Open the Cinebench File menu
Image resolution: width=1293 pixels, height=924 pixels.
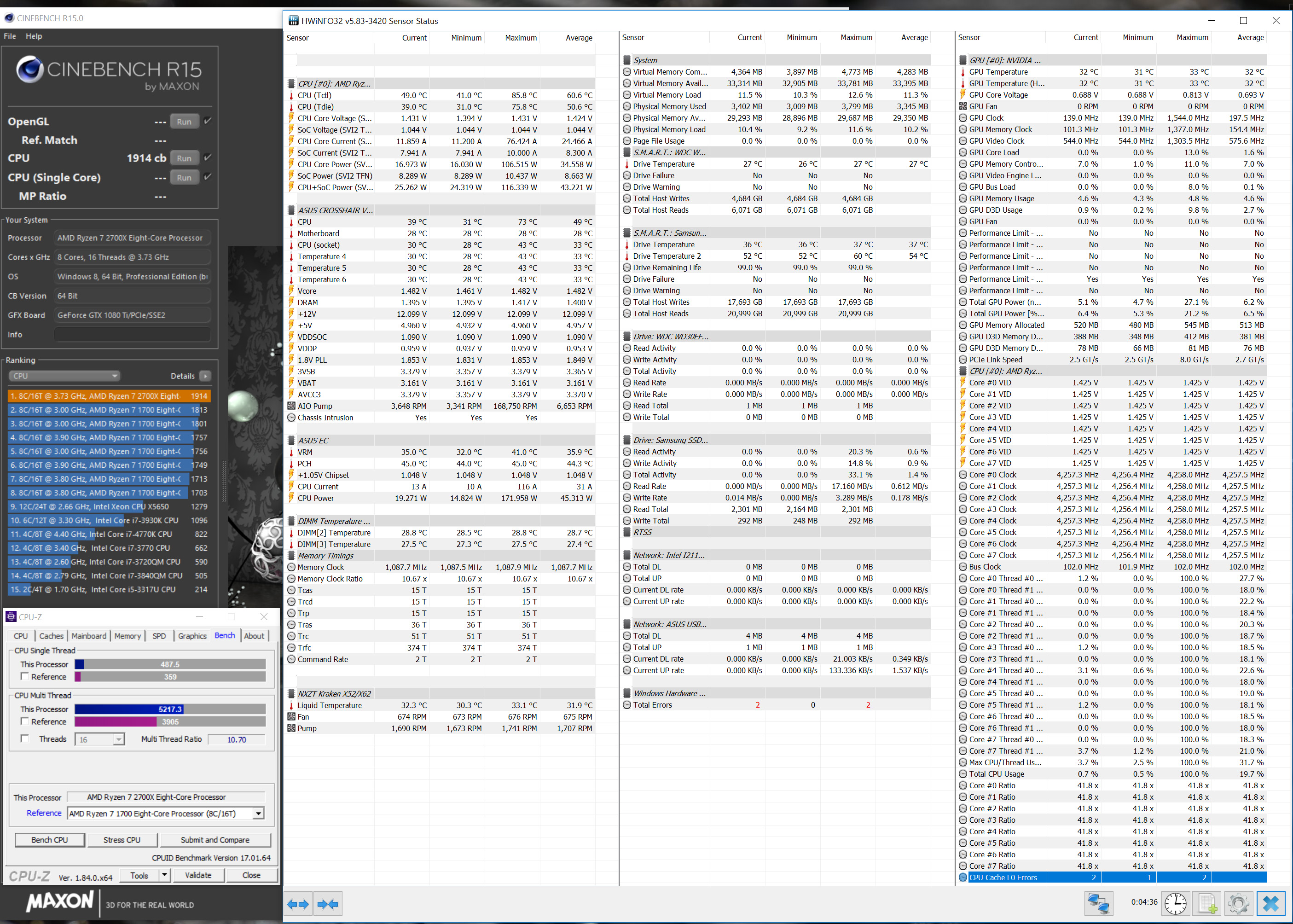[10, 36]
